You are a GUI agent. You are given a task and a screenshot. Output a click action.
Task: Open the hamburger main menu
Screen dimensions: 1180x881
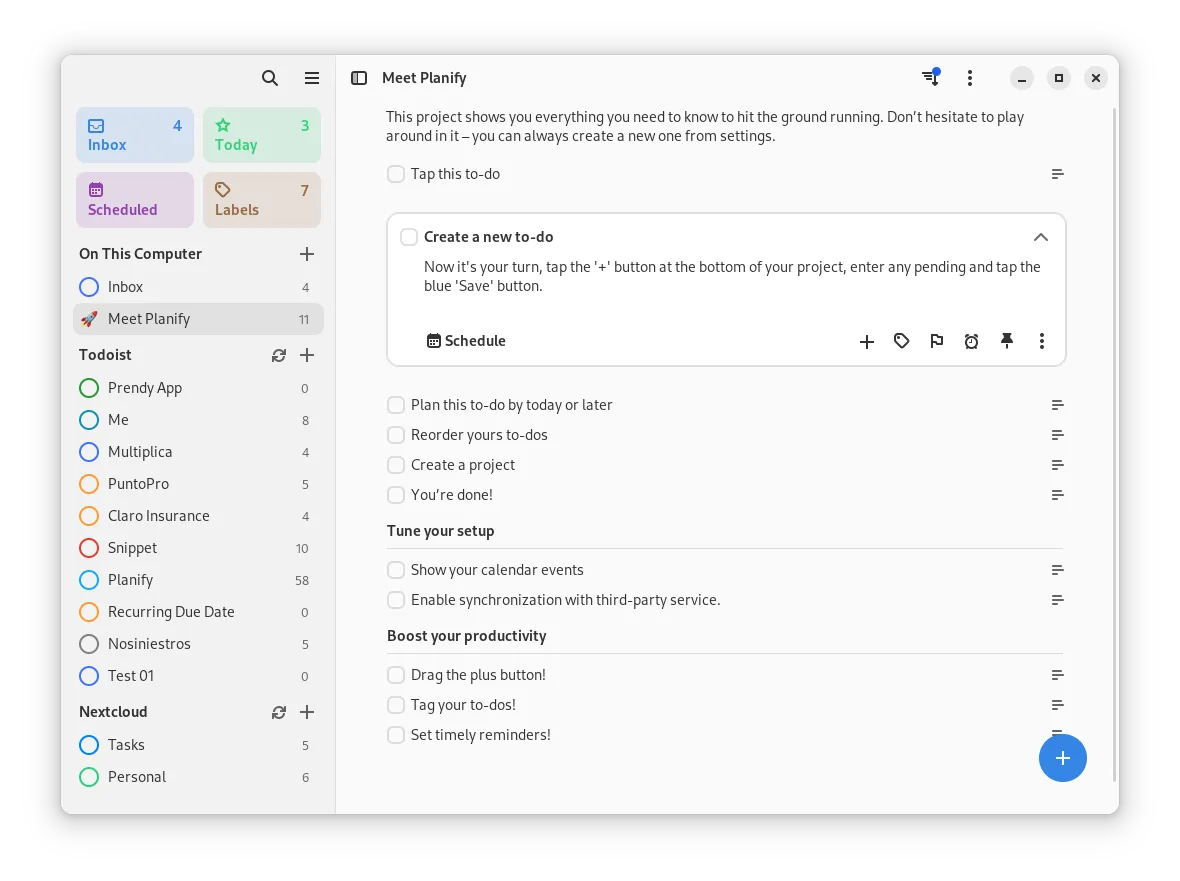click(312, 78)
